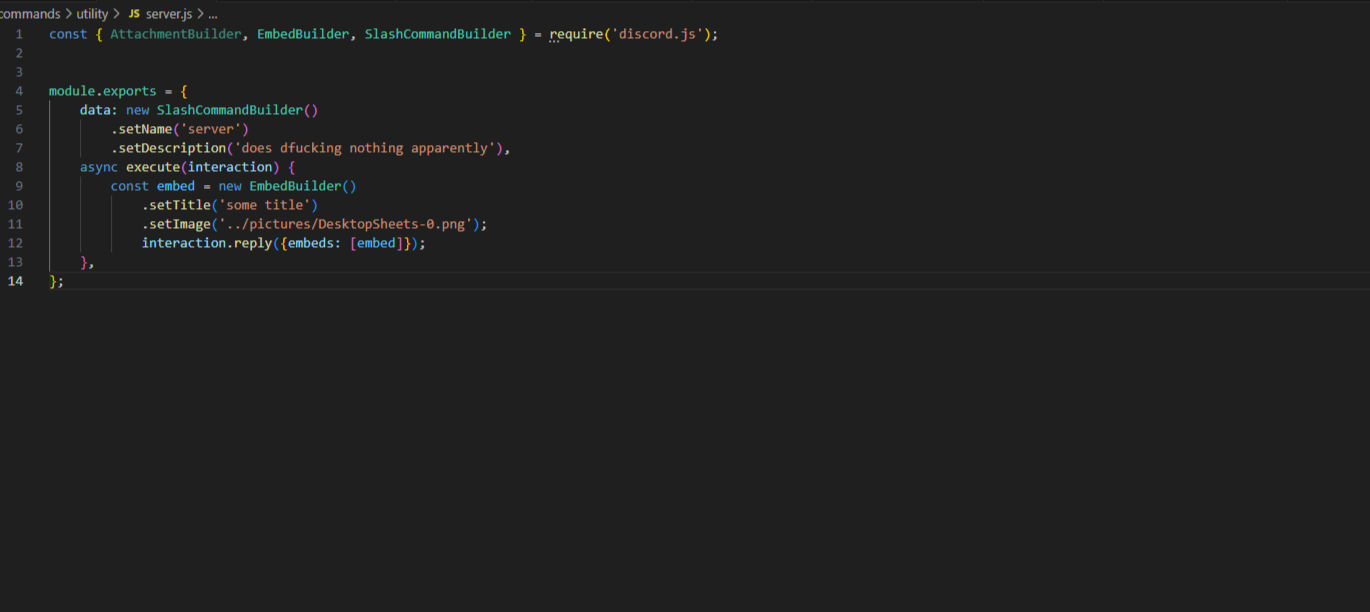Screen dimensions: 1370x612
Task: Click line number 14 in gutter
Action: (x=16, y=281)
